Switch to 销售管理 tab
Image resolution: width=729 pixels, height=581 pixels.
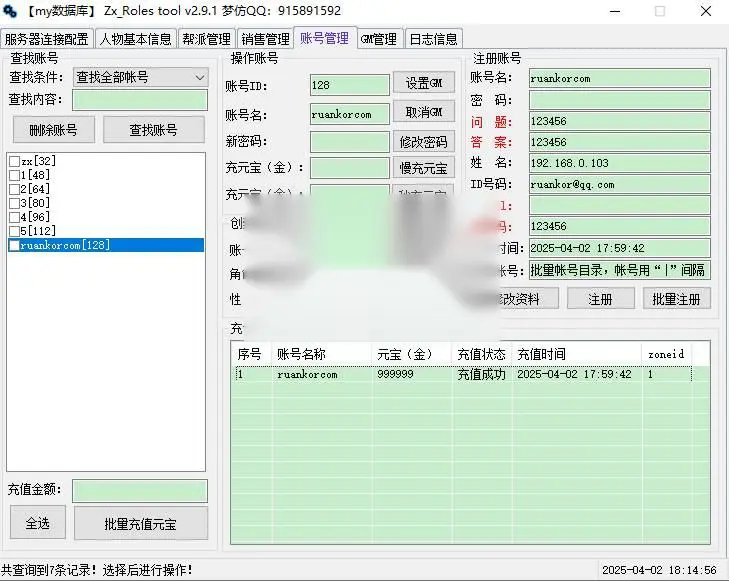tap(265, 39)
